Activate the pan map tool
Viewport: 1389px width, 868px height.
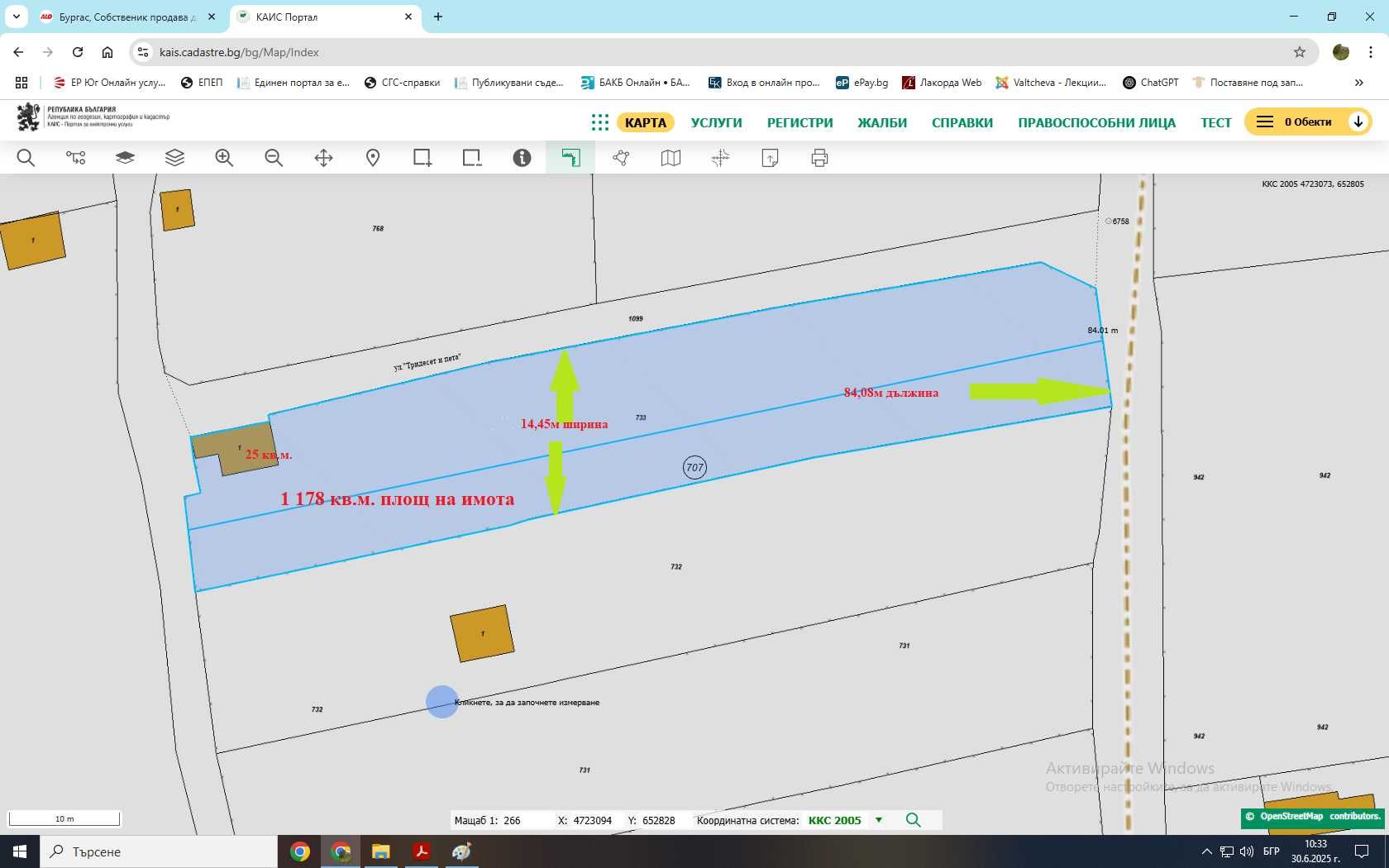(323, 158)
